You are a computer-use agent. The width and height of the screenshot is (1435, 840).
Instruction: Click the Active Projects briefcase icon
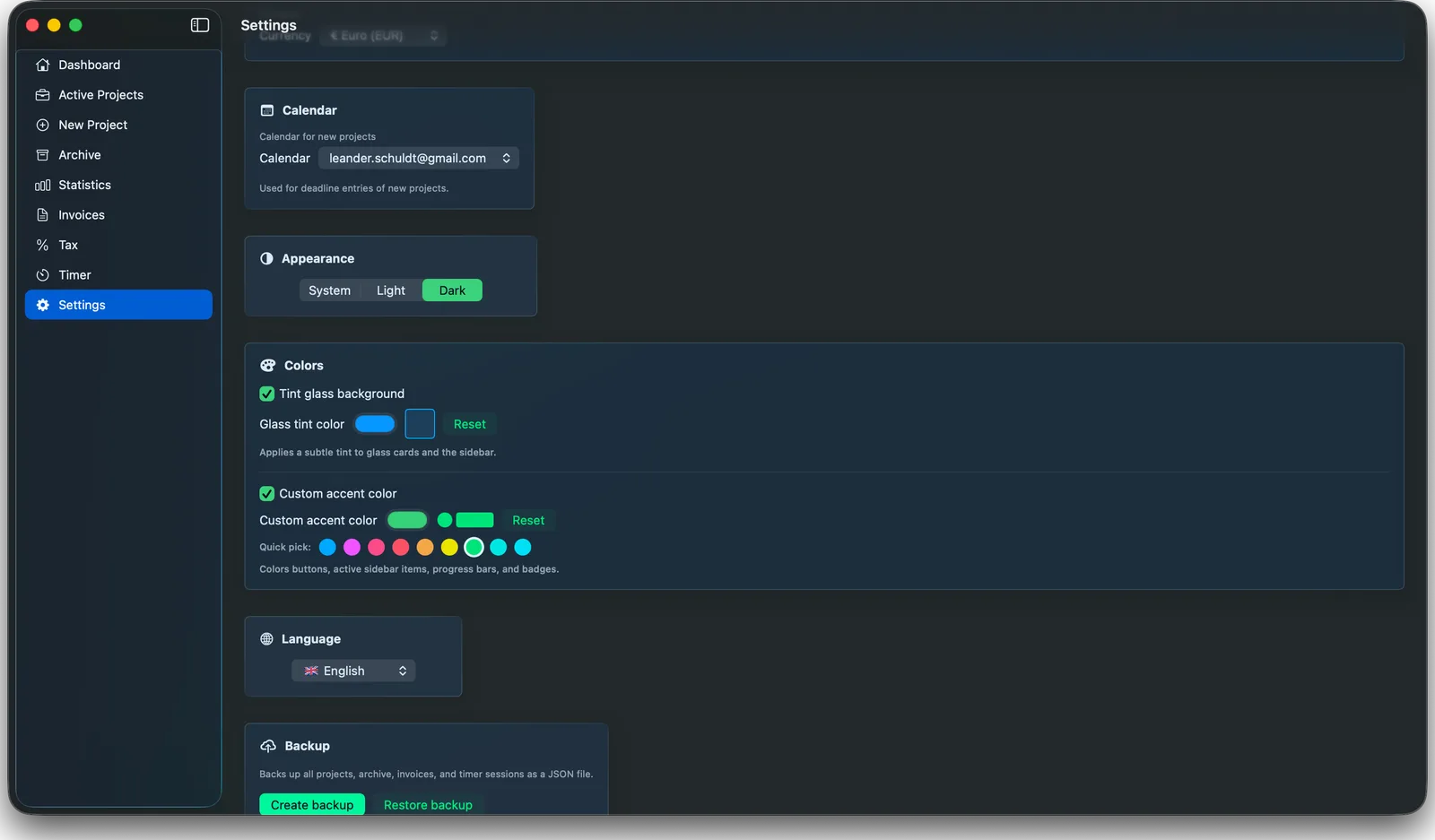coord(42,95)
